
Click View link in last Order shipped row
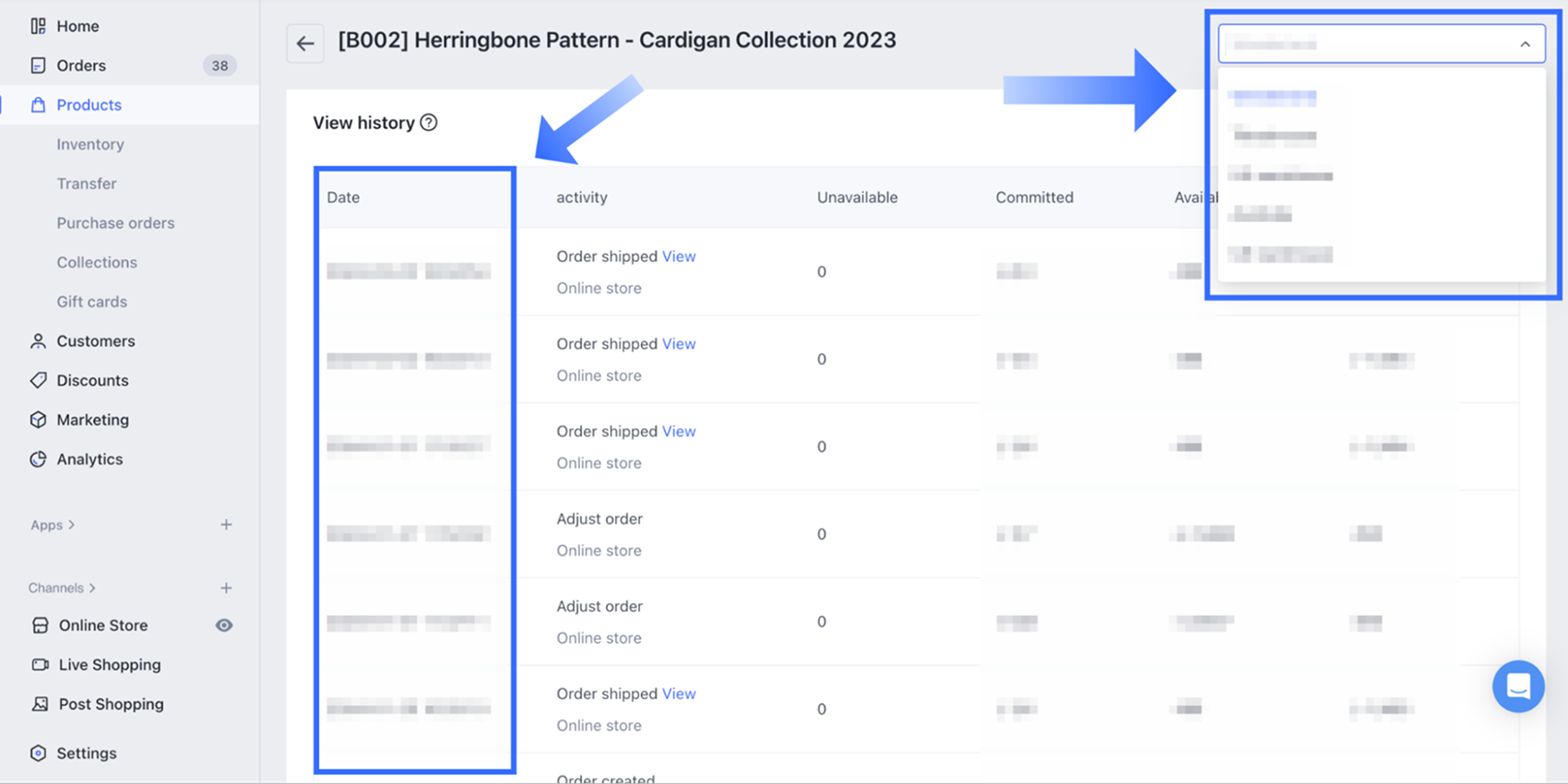pos(679,694)
